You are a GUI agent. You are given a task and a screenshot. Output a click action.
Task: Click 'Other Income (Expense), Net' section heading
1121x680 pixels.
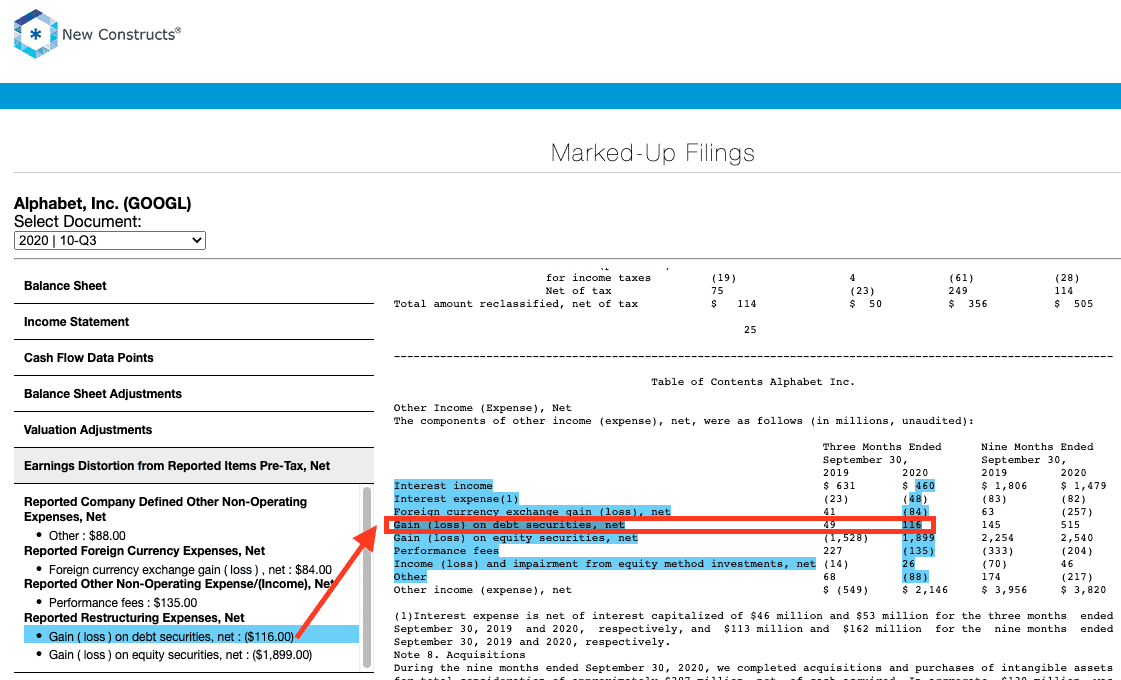483,408
